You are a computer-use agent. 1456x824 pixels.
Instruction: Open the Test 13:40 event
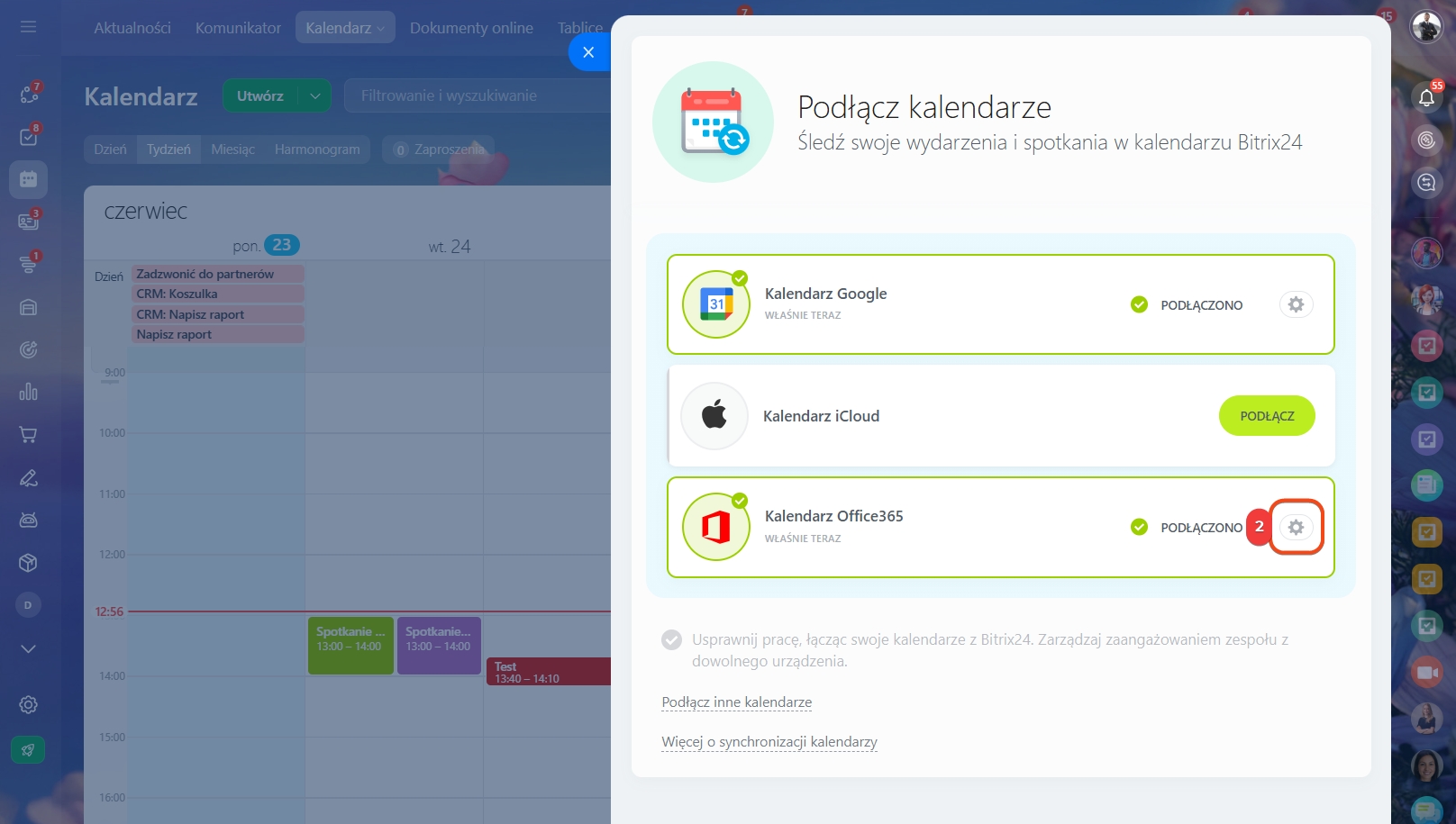tap(549, 672)
